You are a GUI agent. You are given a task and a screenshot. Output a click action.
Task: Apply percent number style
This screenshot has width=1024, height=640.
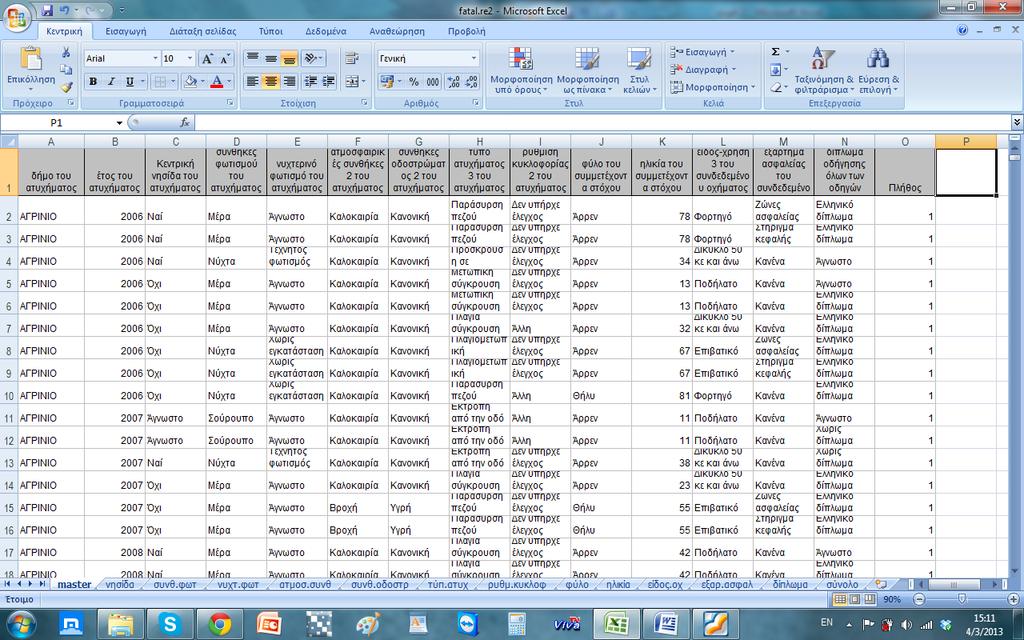point(414,82)
